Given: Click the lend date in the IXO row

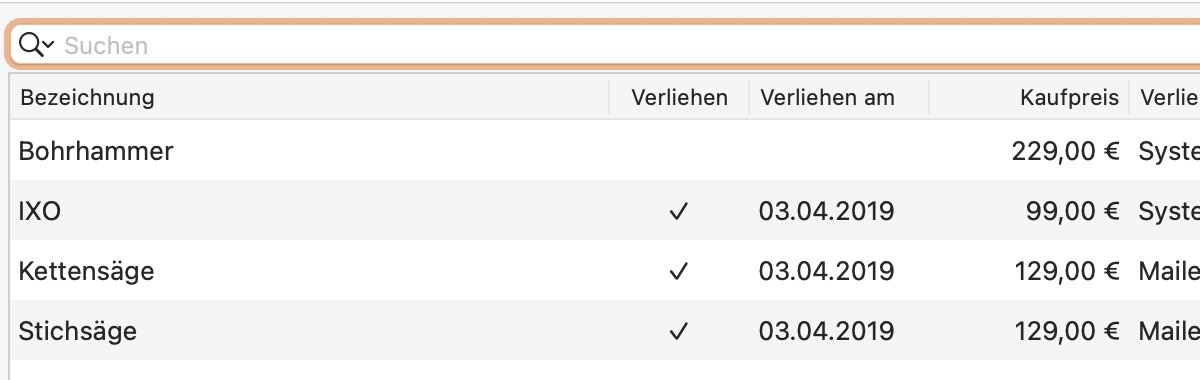Looking at the screenshot, I should (826, 211).
